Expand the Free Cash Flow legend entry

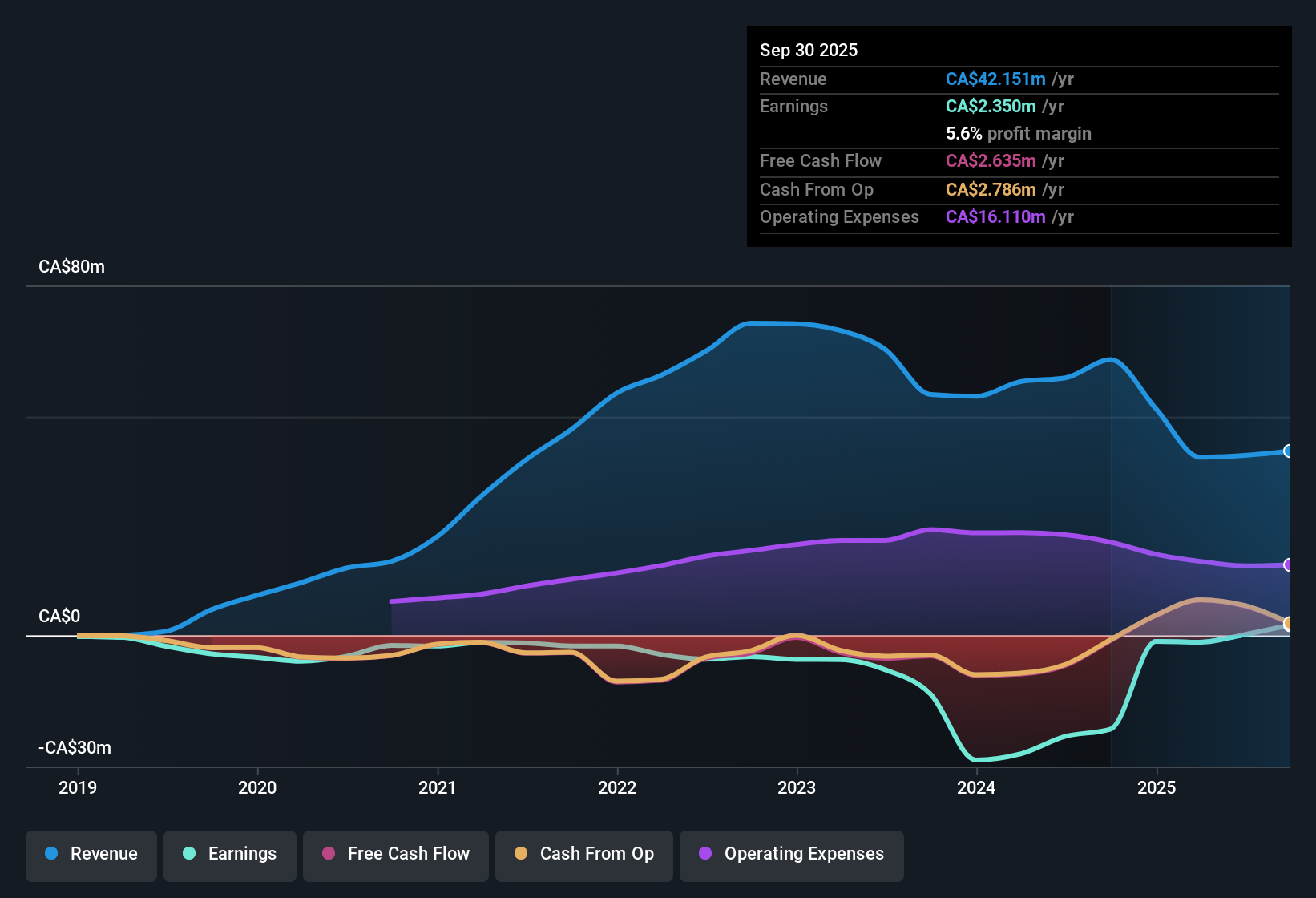tap(395, 855)
